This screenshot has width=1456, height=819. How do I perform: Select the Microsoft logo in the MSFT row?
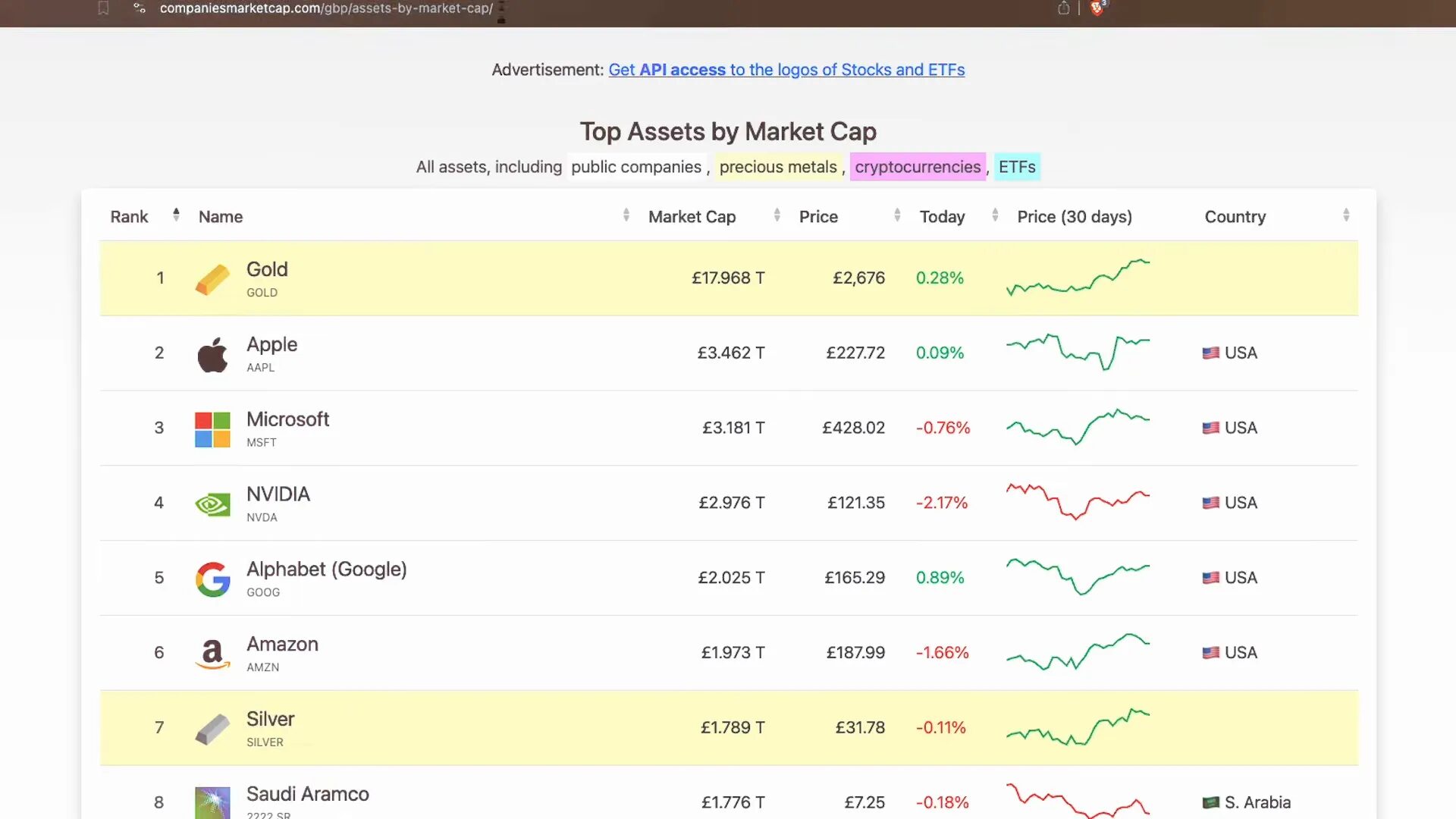(x=212, y=428)
